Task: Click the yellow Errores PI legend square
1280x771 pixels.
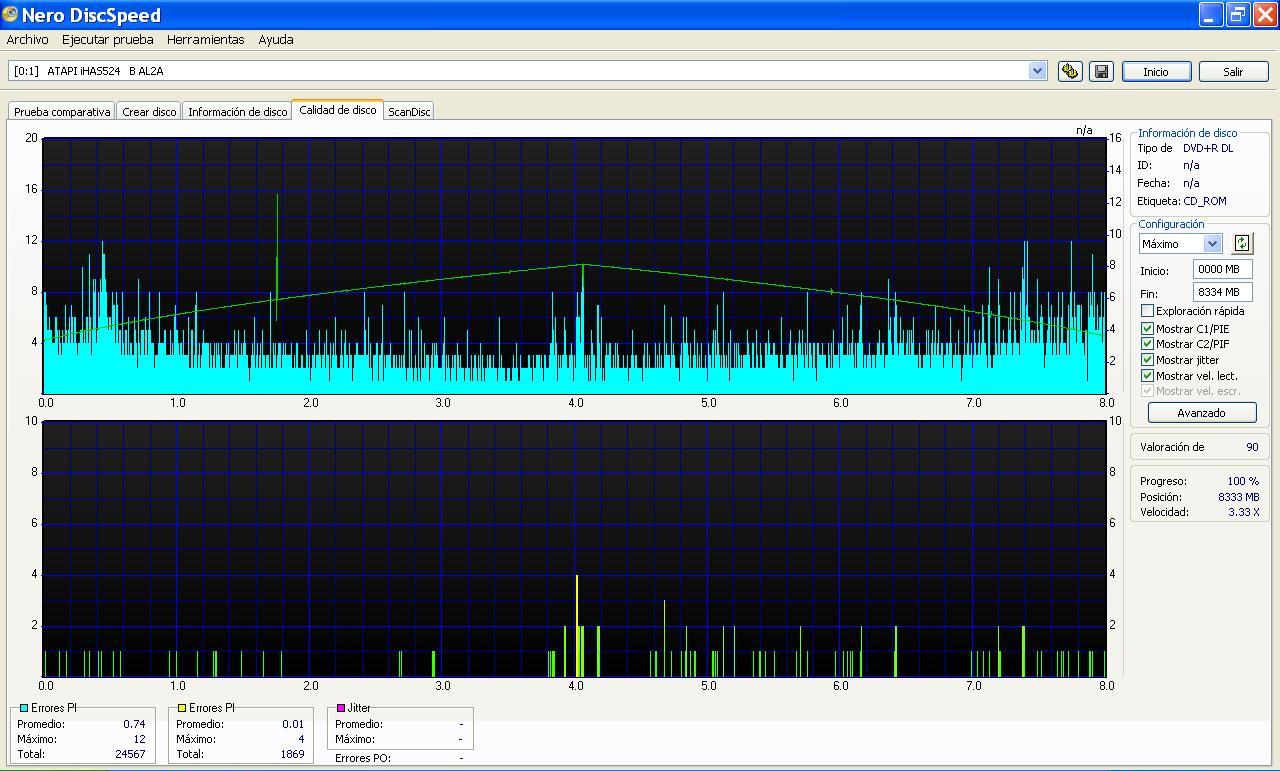Action: 182,708
